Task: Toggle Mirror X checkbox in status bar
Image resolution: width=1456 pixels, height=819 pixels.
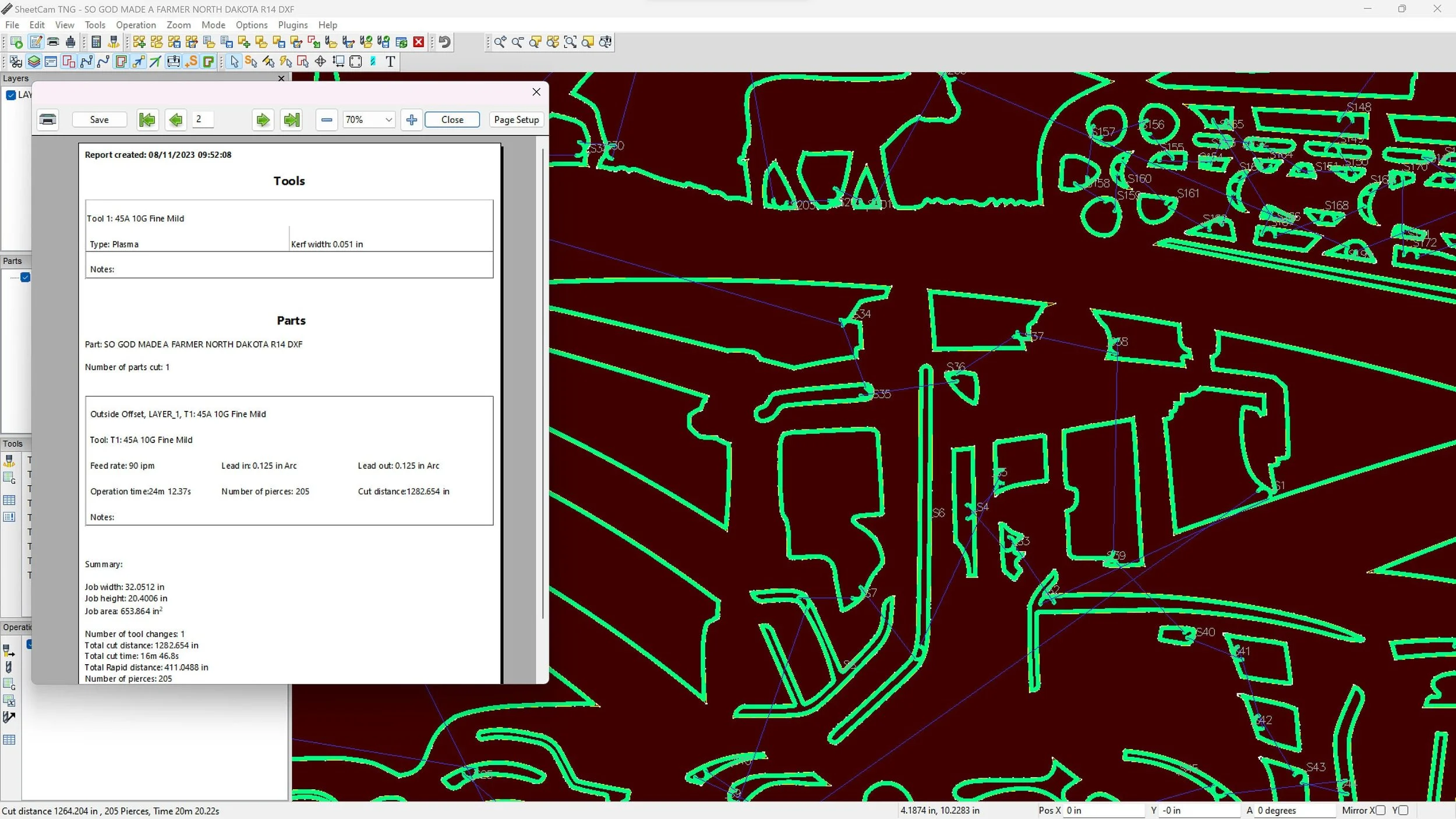Action: (x=1380, y=810)
